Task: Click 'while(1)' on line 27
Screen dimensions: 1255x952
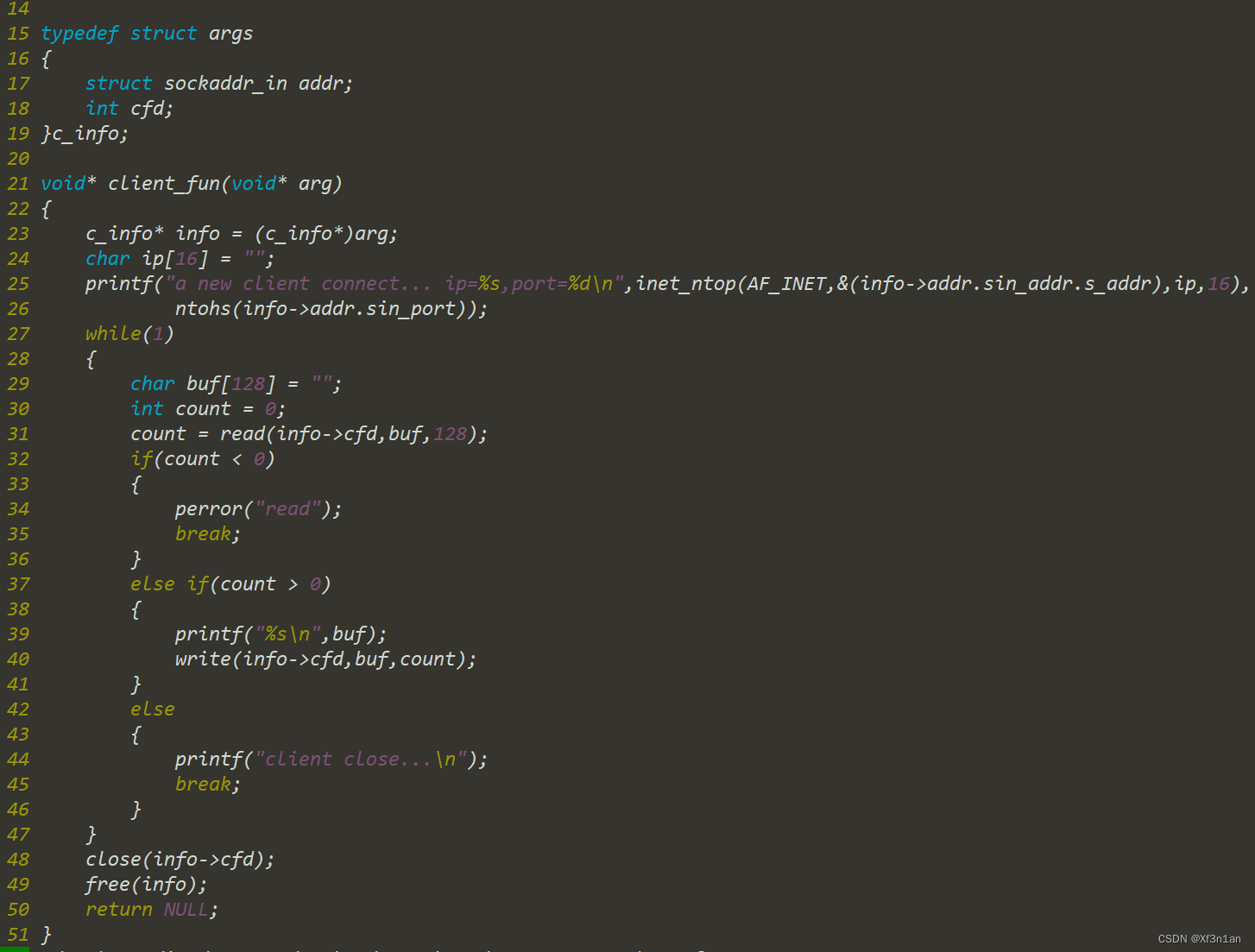Action: point(129,334)
